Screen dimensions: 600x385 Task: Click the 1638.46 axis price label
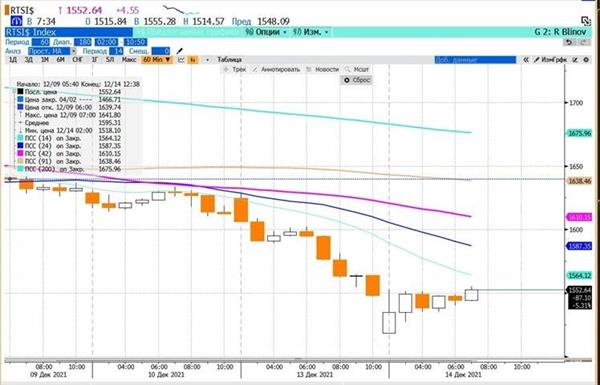(579, 181)
